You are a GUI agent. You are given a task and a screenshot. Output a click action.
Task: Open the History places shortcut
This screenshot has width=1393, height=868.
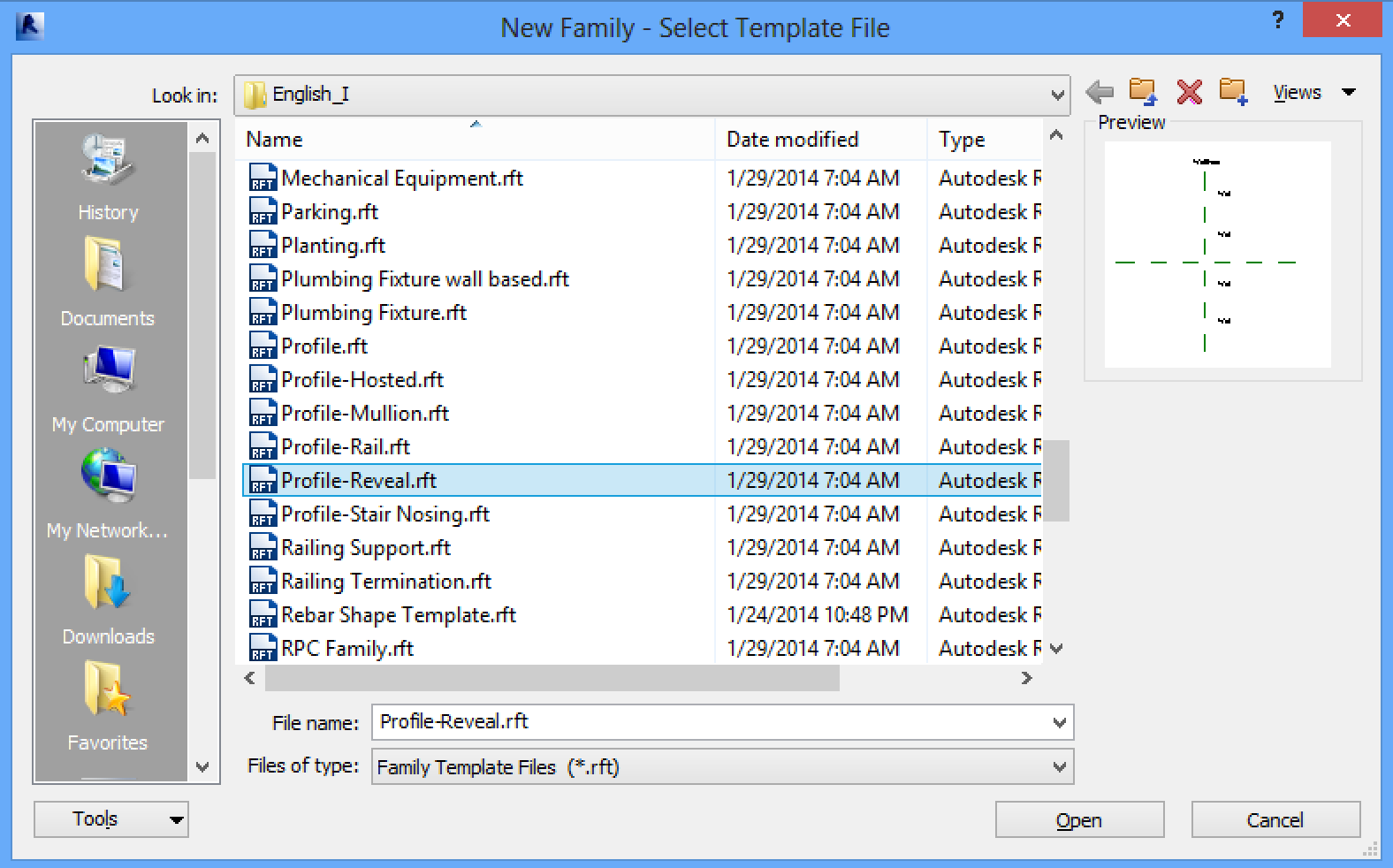pyautogui.click(x=108, y=178)
